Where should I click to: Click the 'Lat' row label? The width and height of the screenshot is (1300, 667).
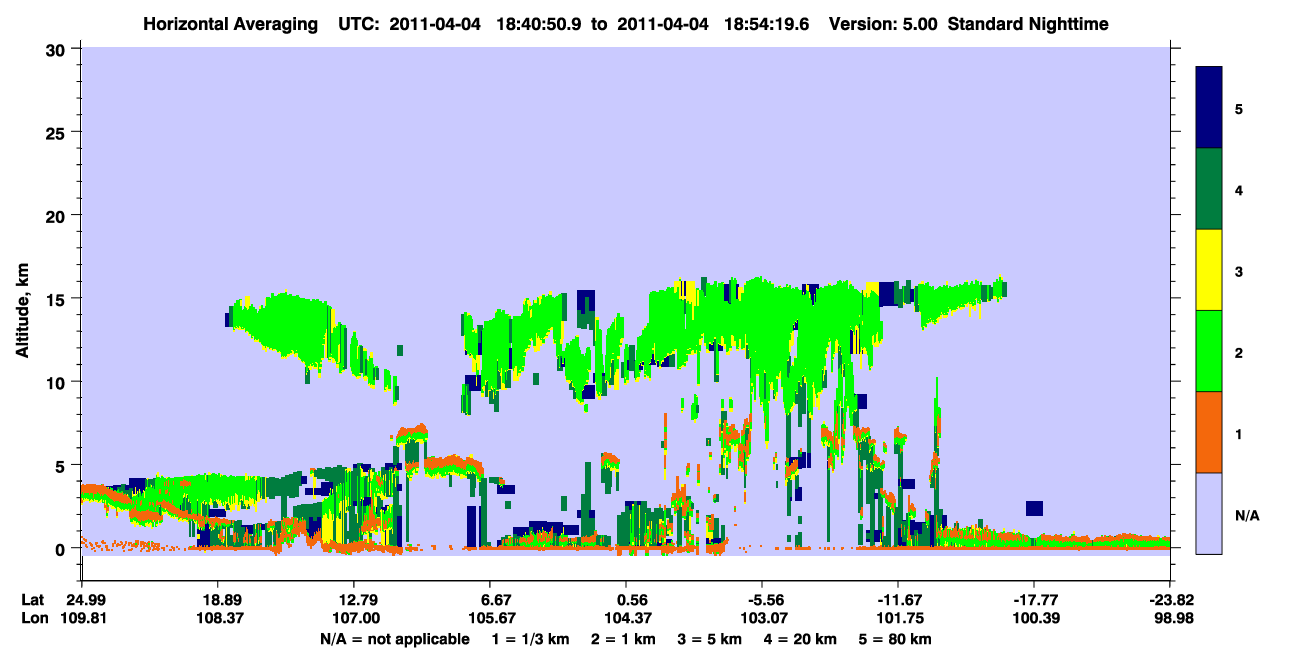point(32,600)
